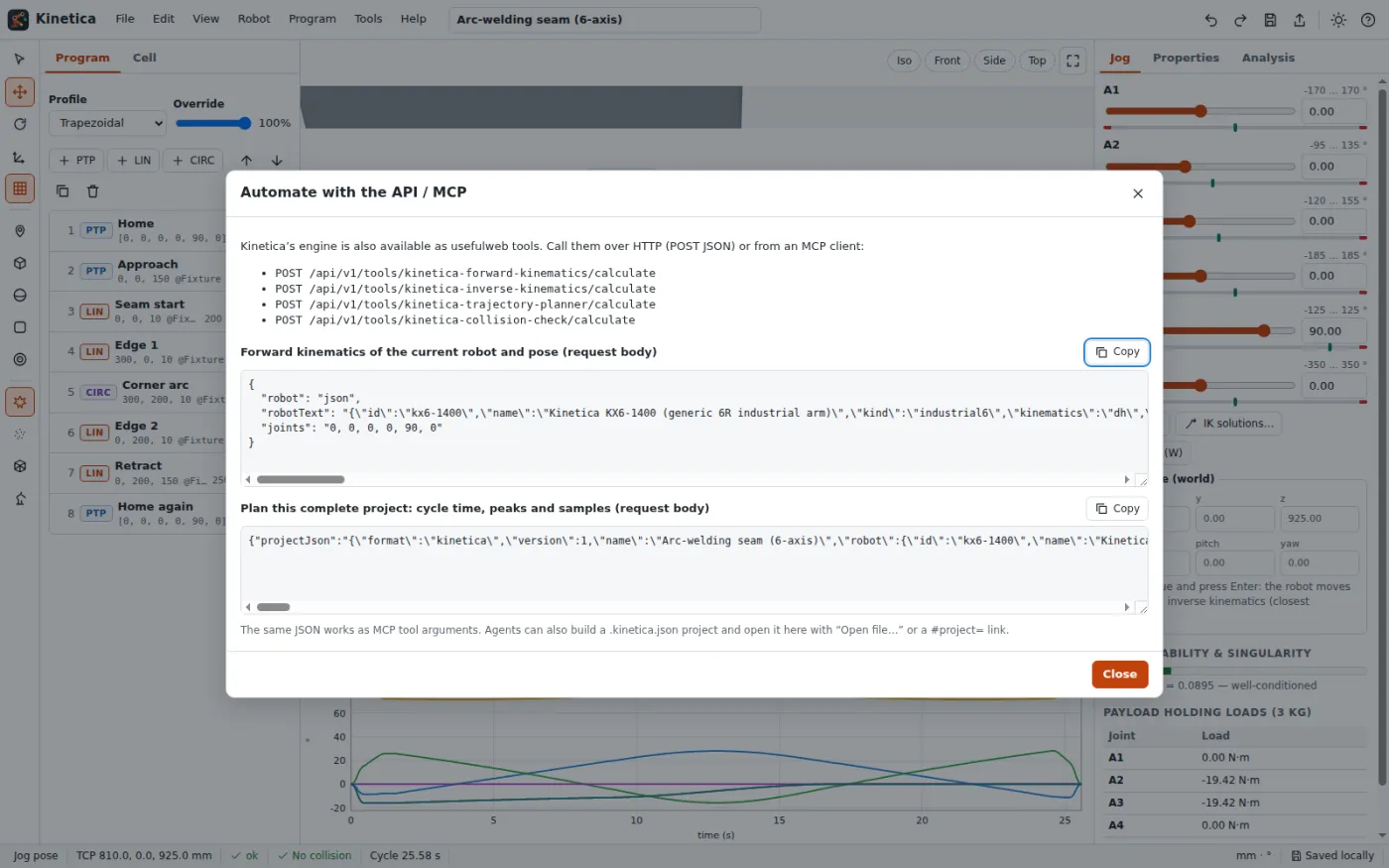Click the joint value field showing 90.00
This screenshot has height=868, width=1389.
pyautogui.click(x=1332, y=331)
